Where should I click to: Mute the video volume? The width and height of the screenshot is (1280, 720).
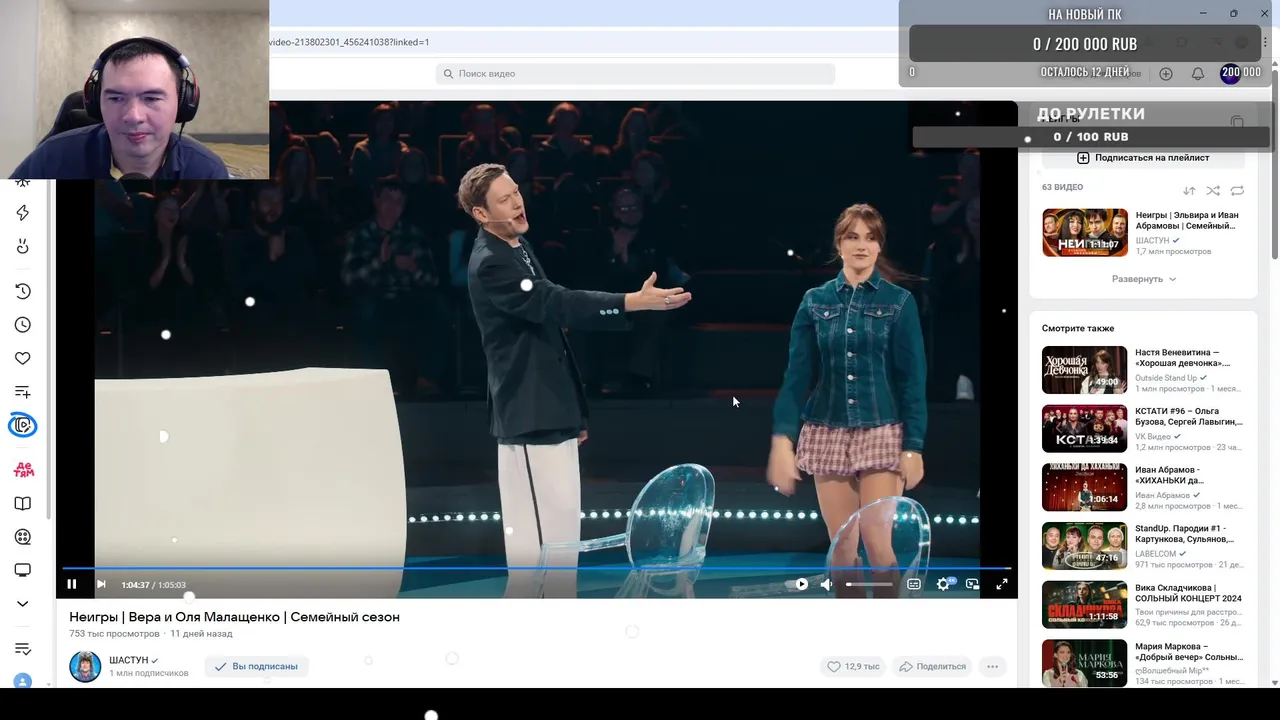826,584
